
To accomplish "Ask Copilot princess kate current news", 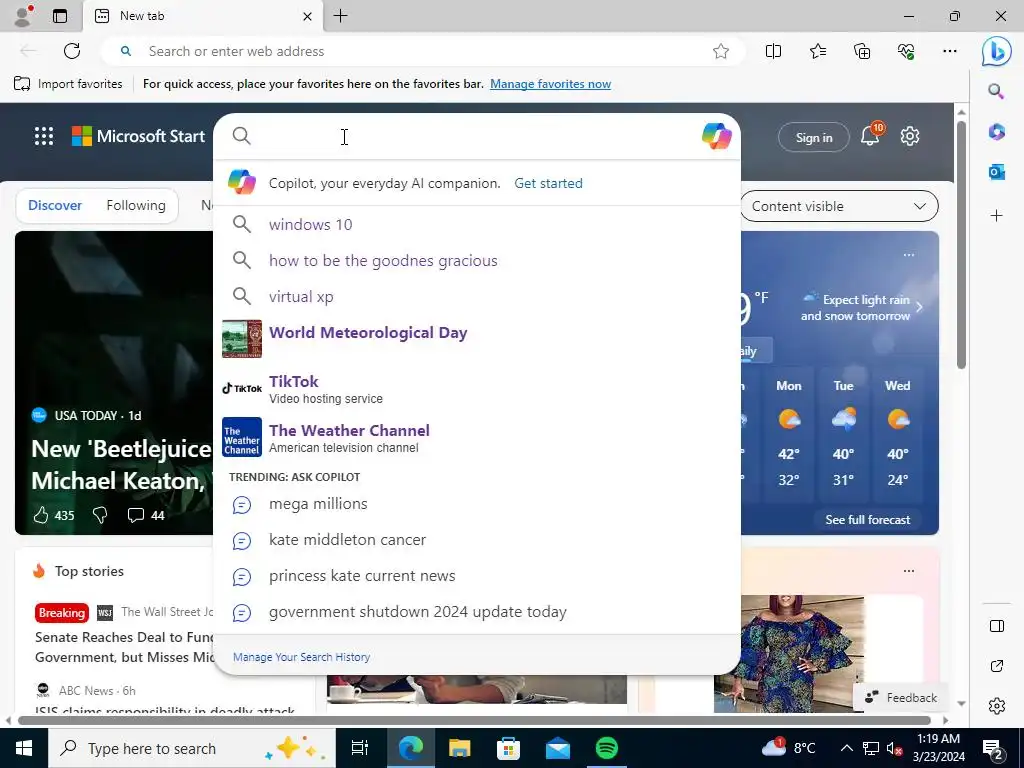I will pos(477,576).
